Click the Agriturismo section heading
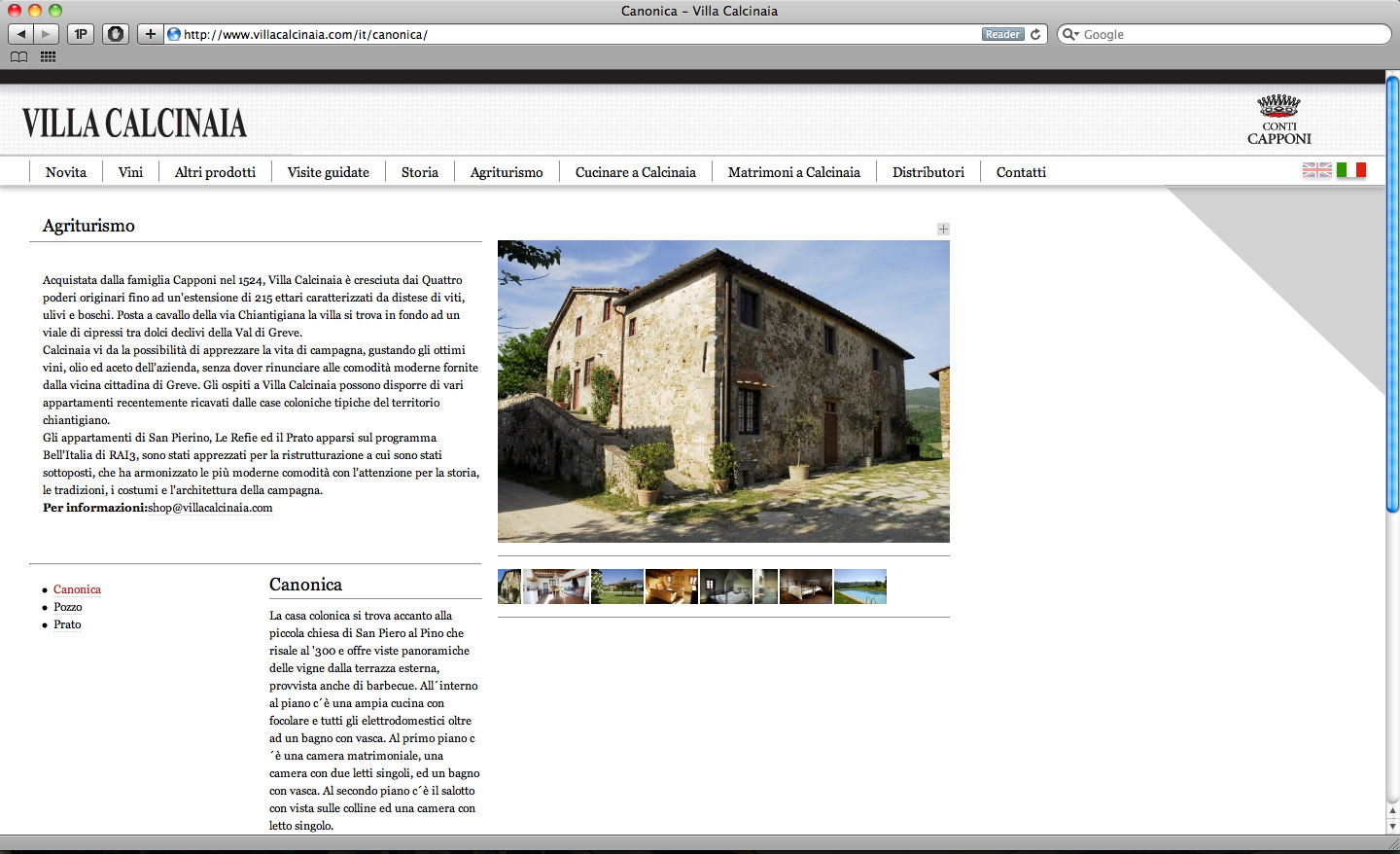Screen dimensions: 1400x854 click(x=88, y=226)
